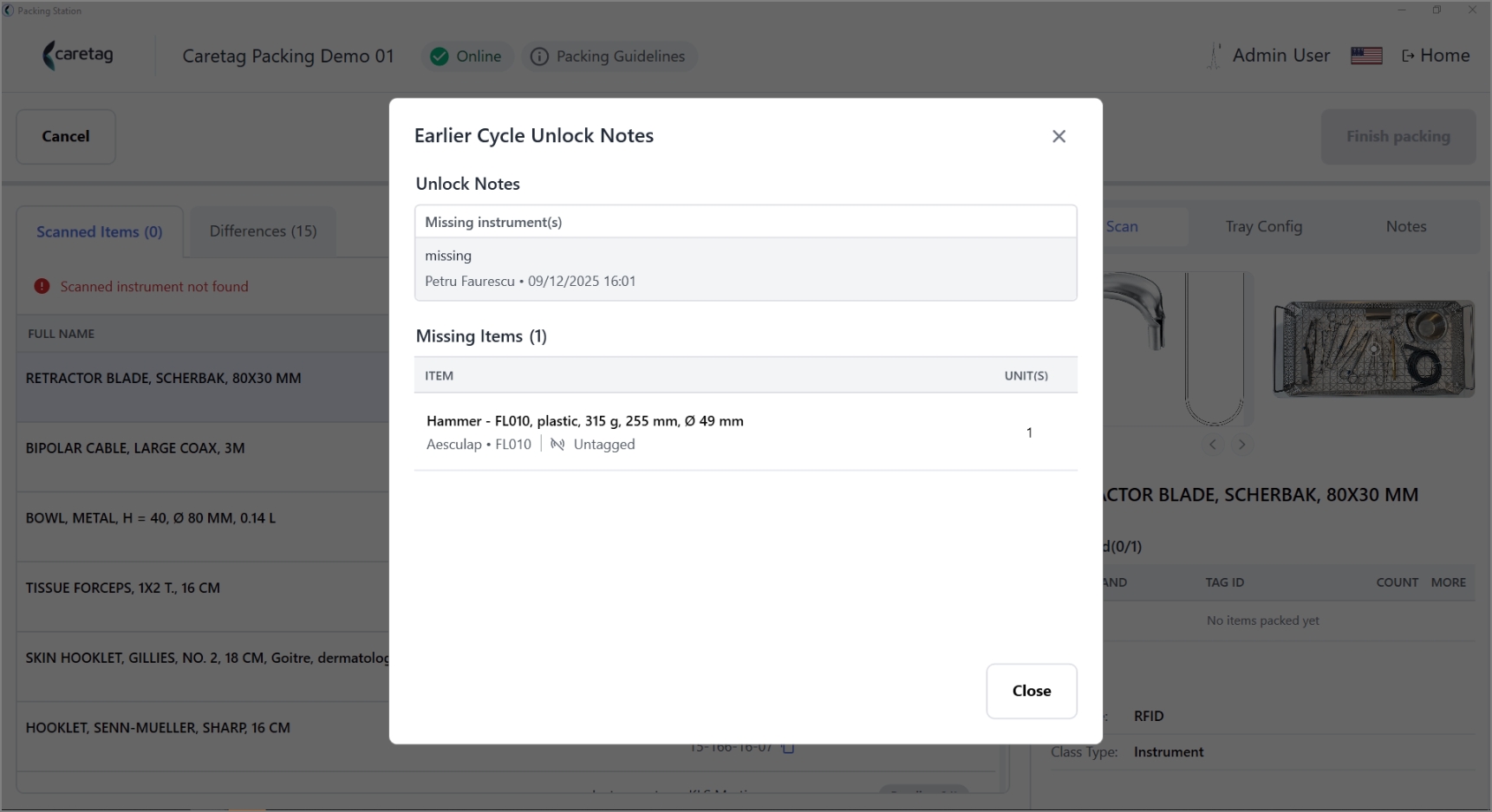Go to next instrument image with right chevron

pos(1241,445)
